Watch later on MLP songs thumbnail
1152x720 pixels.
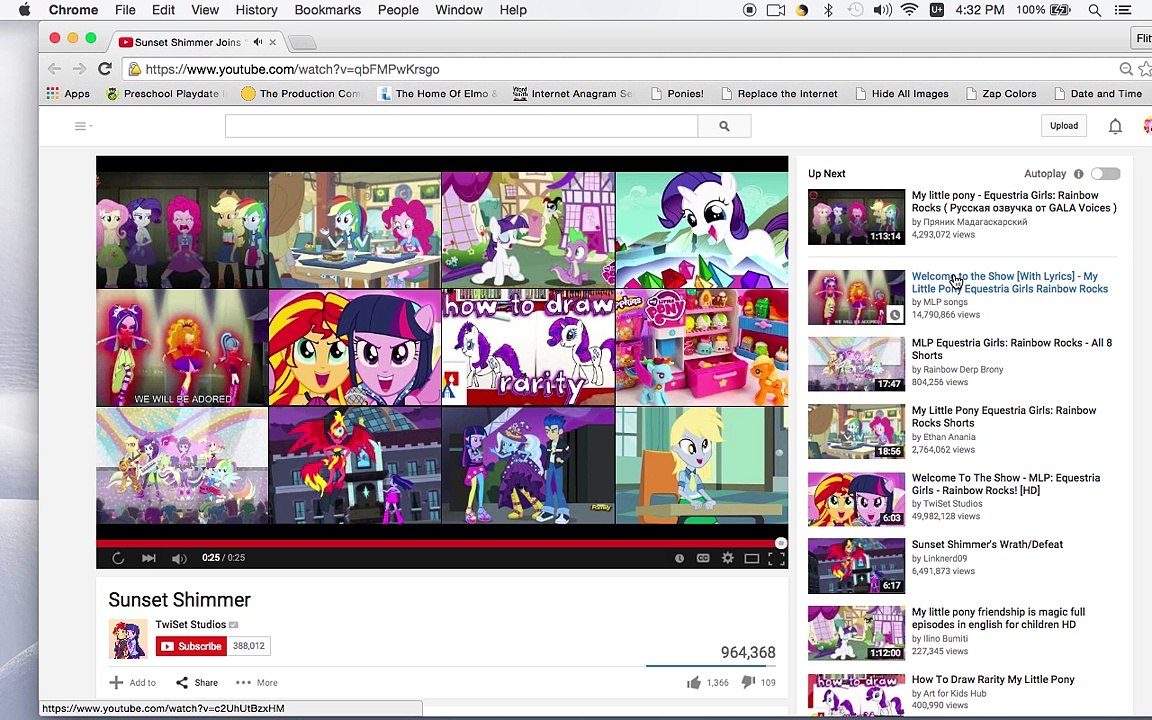895,314
